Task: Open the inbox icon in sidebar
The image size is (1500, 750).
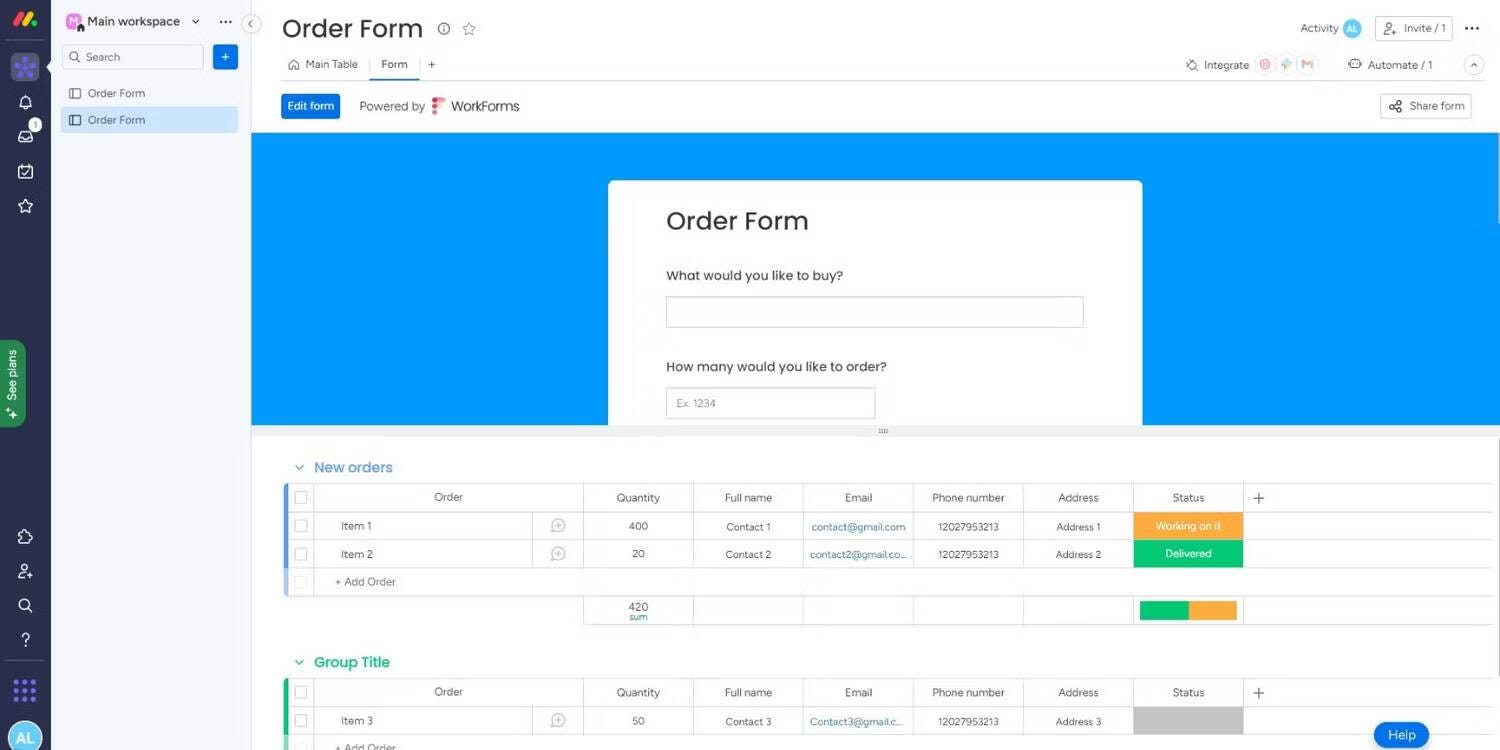Action: [x=25, y=137]
